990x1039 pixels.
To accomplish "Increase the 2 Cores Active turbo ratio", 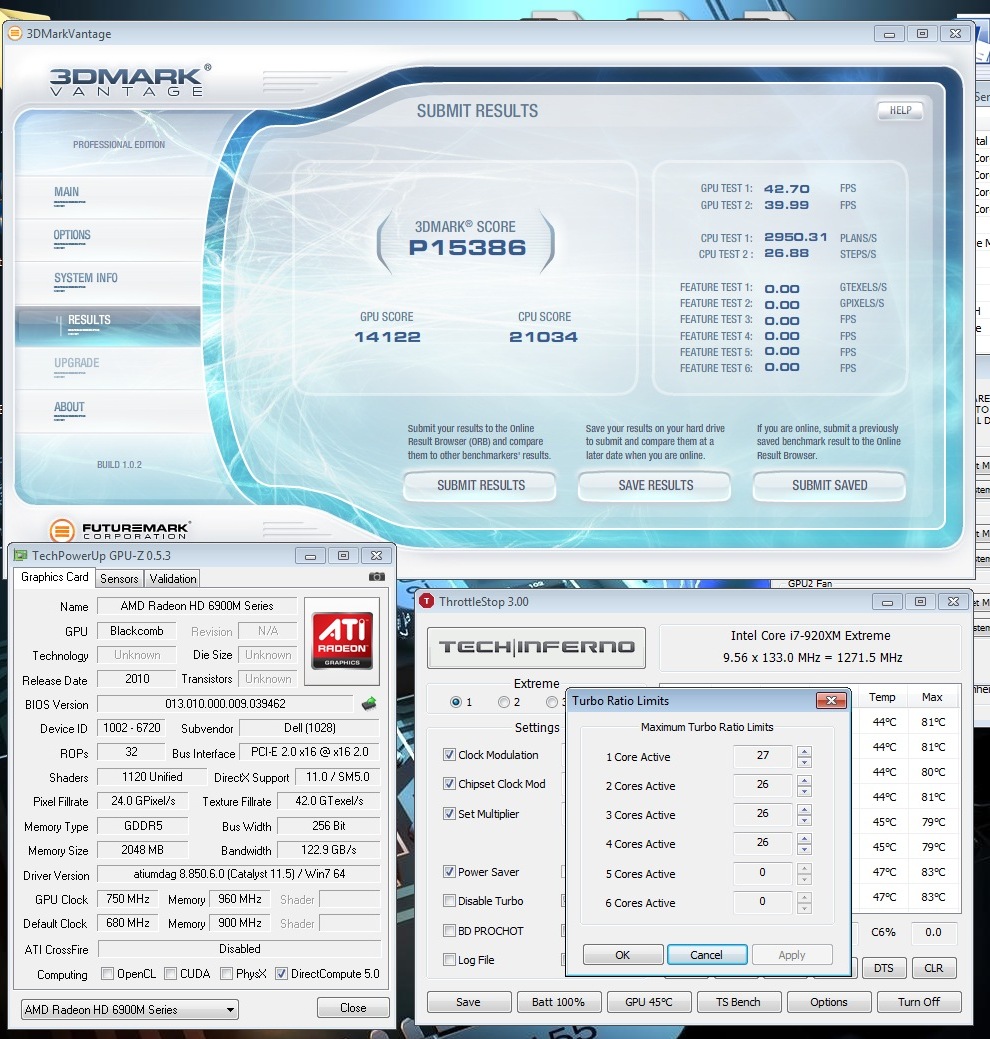I will click(x=804, y=781).
